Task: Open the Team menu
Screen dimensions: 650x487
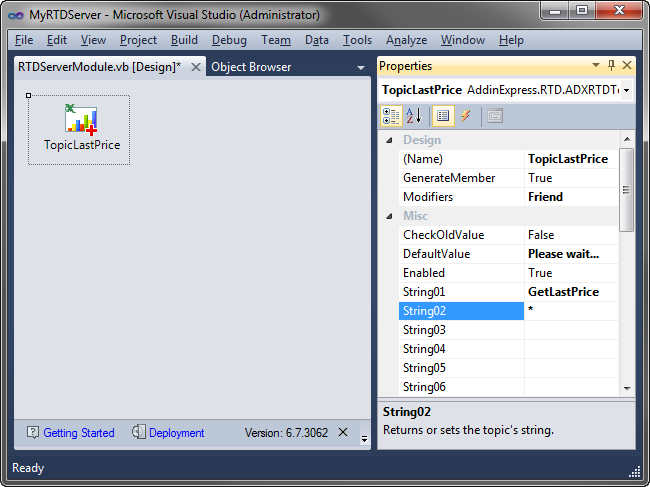Action: [x=276, y=40]
